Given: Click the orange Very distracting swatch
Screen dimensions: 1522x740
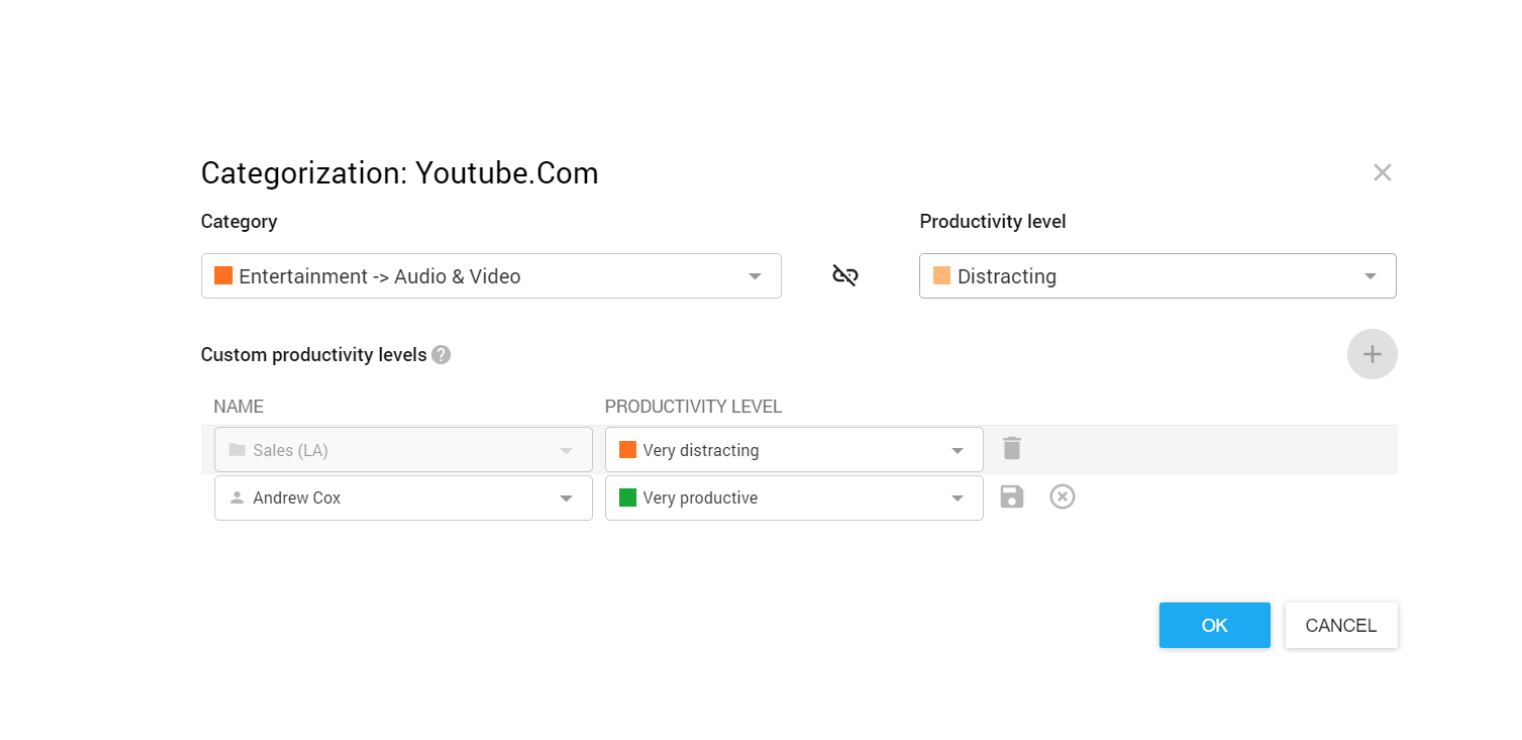Looking at the screenshot, I should [x=628, y=449].
